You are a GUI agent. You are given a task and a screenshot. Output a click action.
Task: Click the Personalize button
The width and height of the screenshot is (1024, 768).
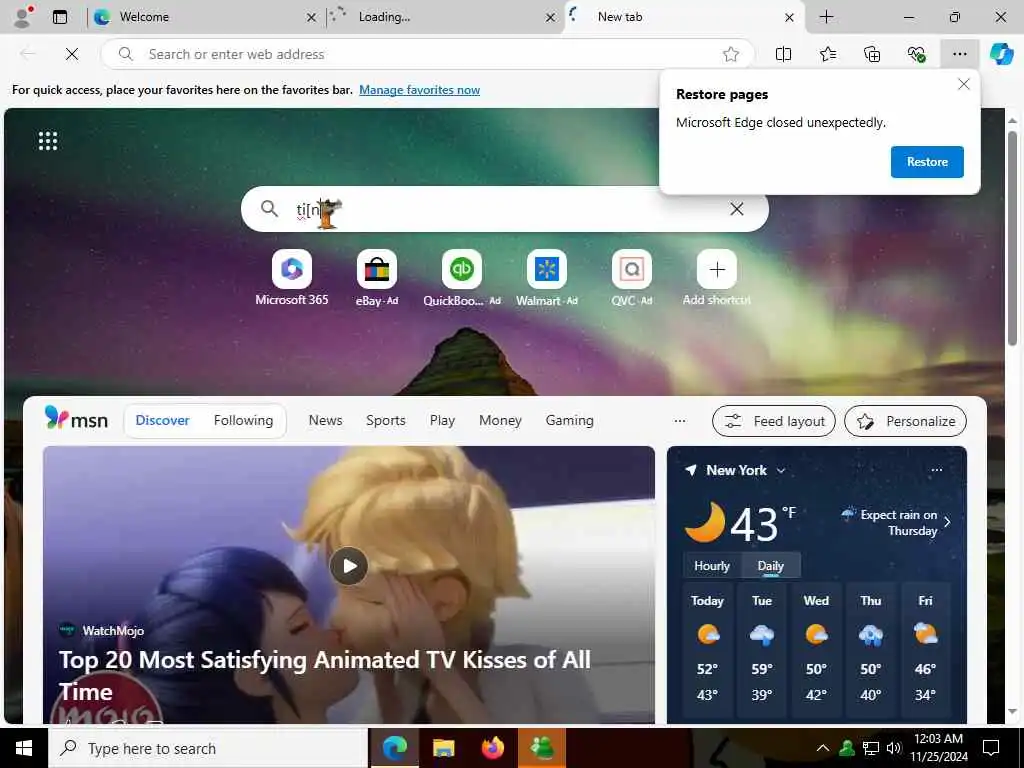point(905,421)
